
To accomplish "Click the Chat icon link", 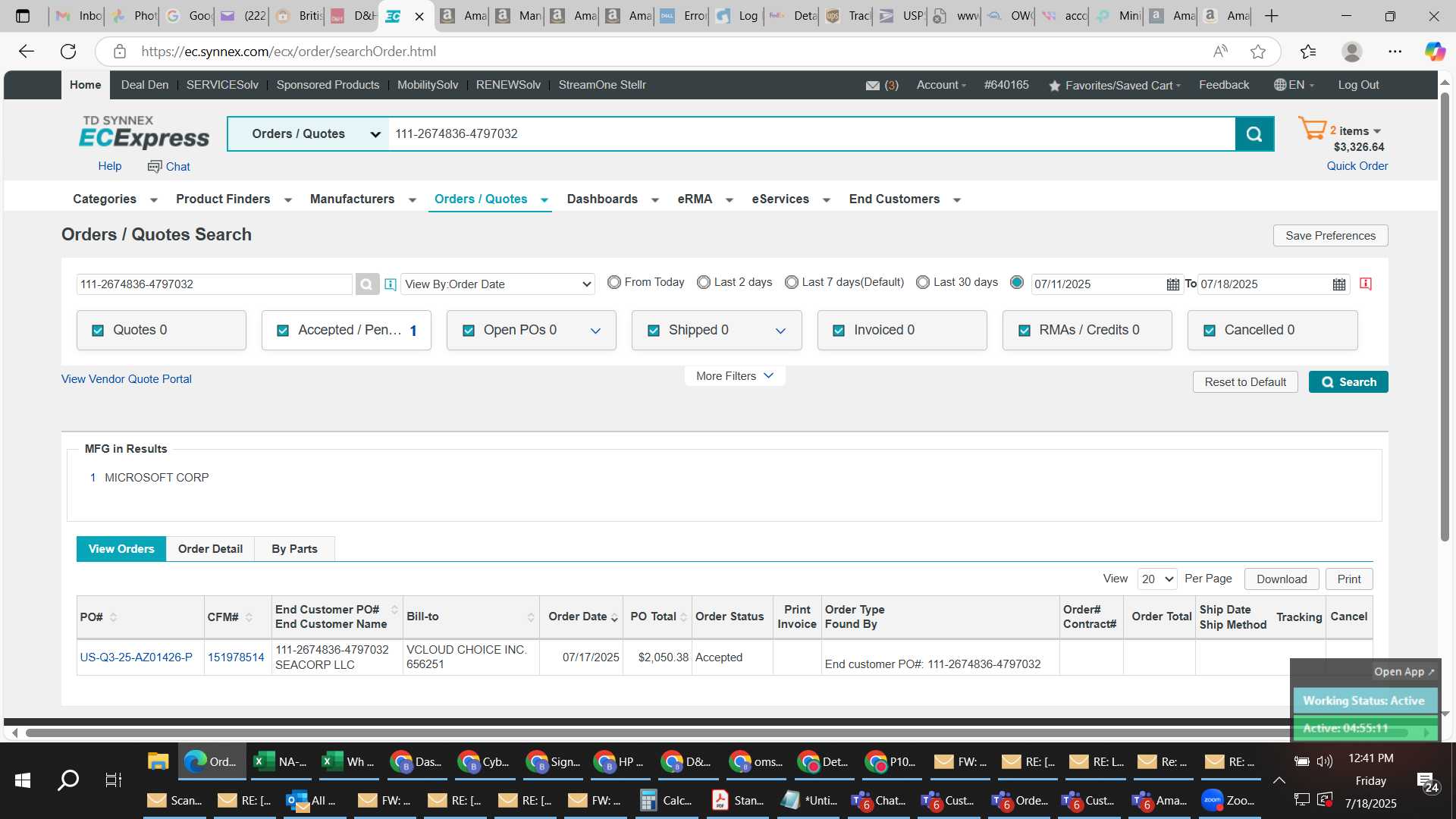I will 168,166.
